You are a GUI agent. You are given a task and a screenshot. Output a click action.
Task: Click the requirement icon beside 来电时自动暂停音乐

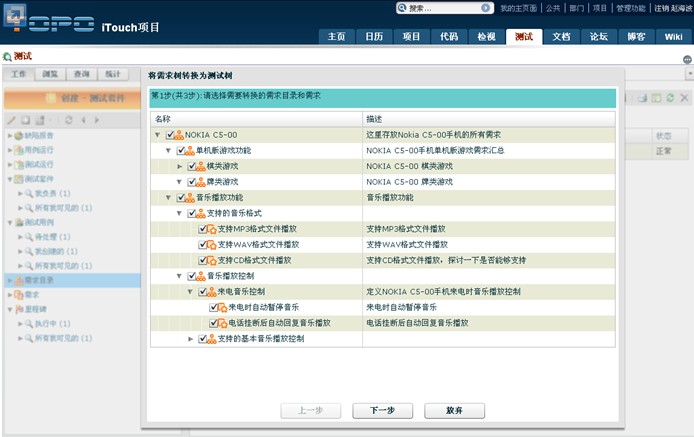click(223, 308)
